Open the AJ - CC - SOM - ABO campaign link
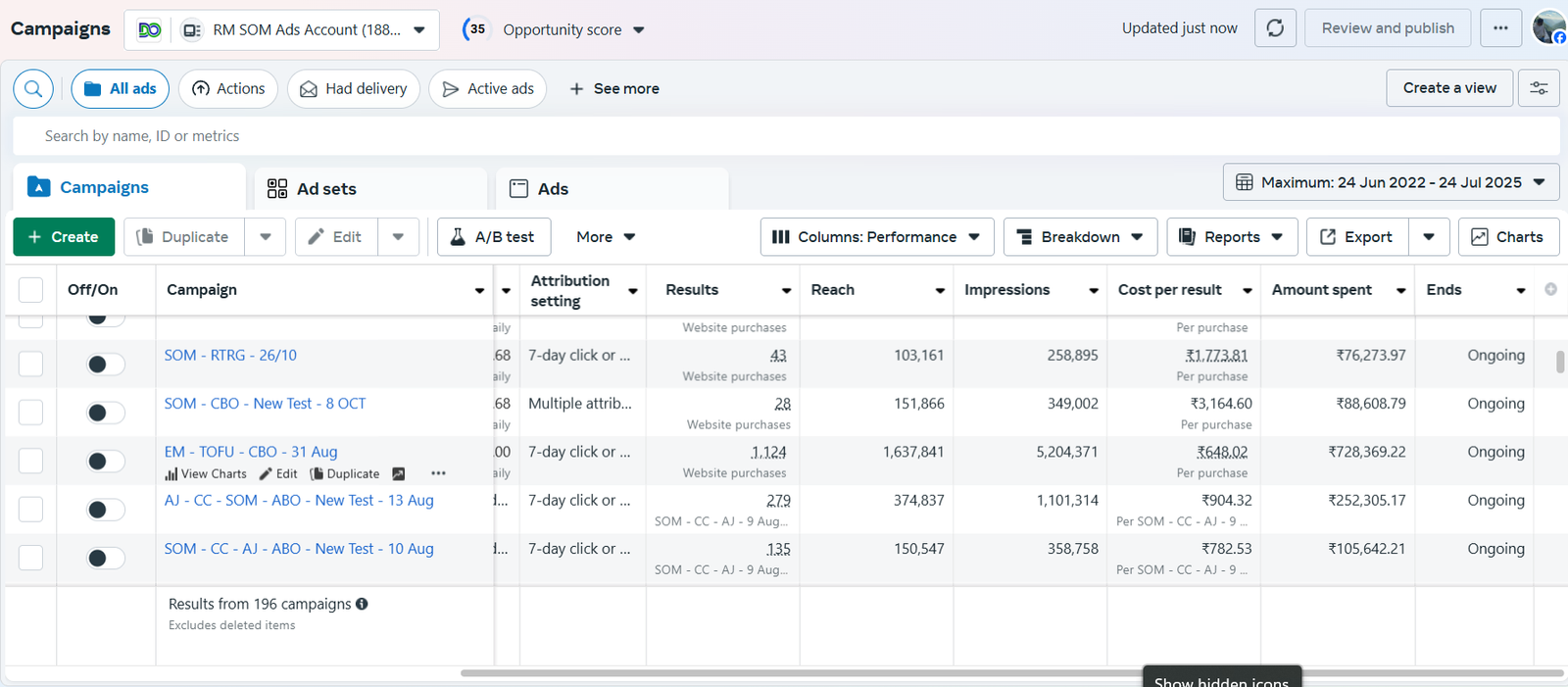 coord(299,501)
